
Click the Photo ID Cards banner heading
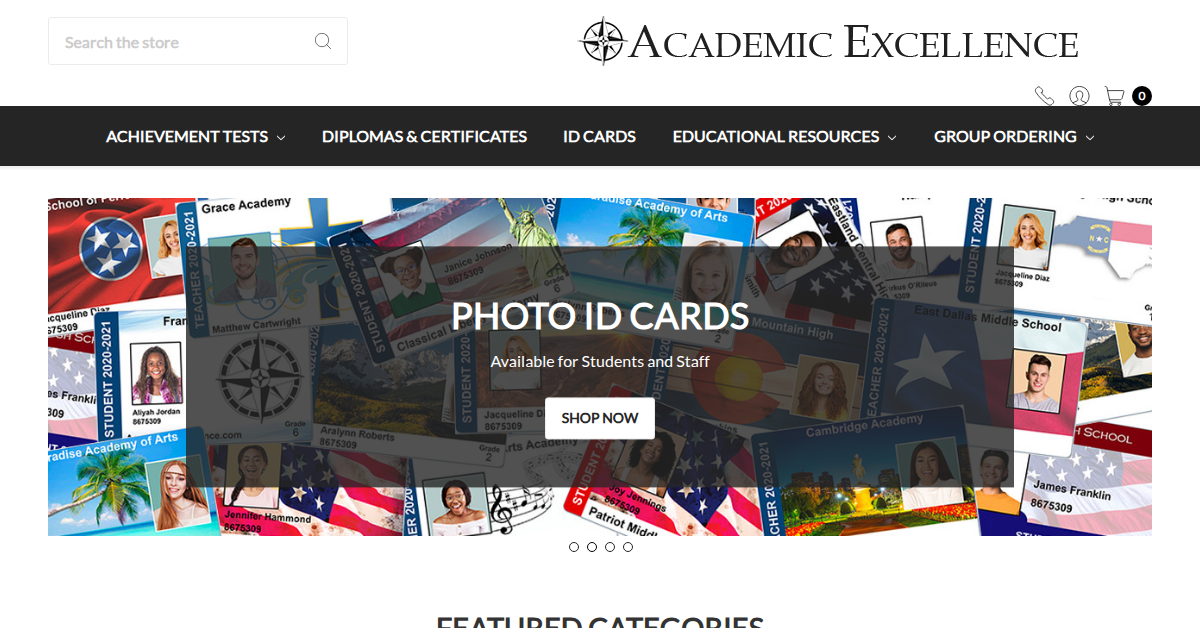tap(600, 316)
